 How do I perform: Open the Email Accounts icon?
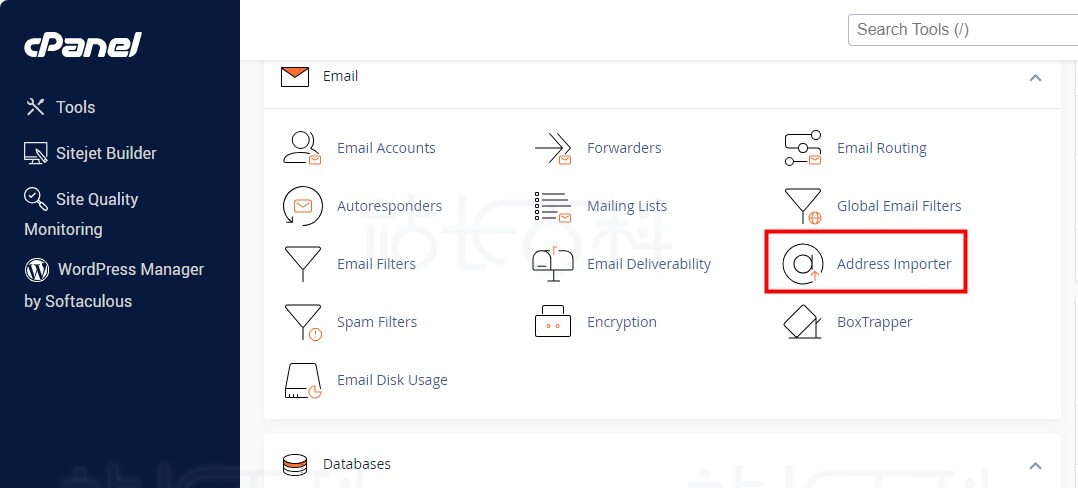coord(302,148)
